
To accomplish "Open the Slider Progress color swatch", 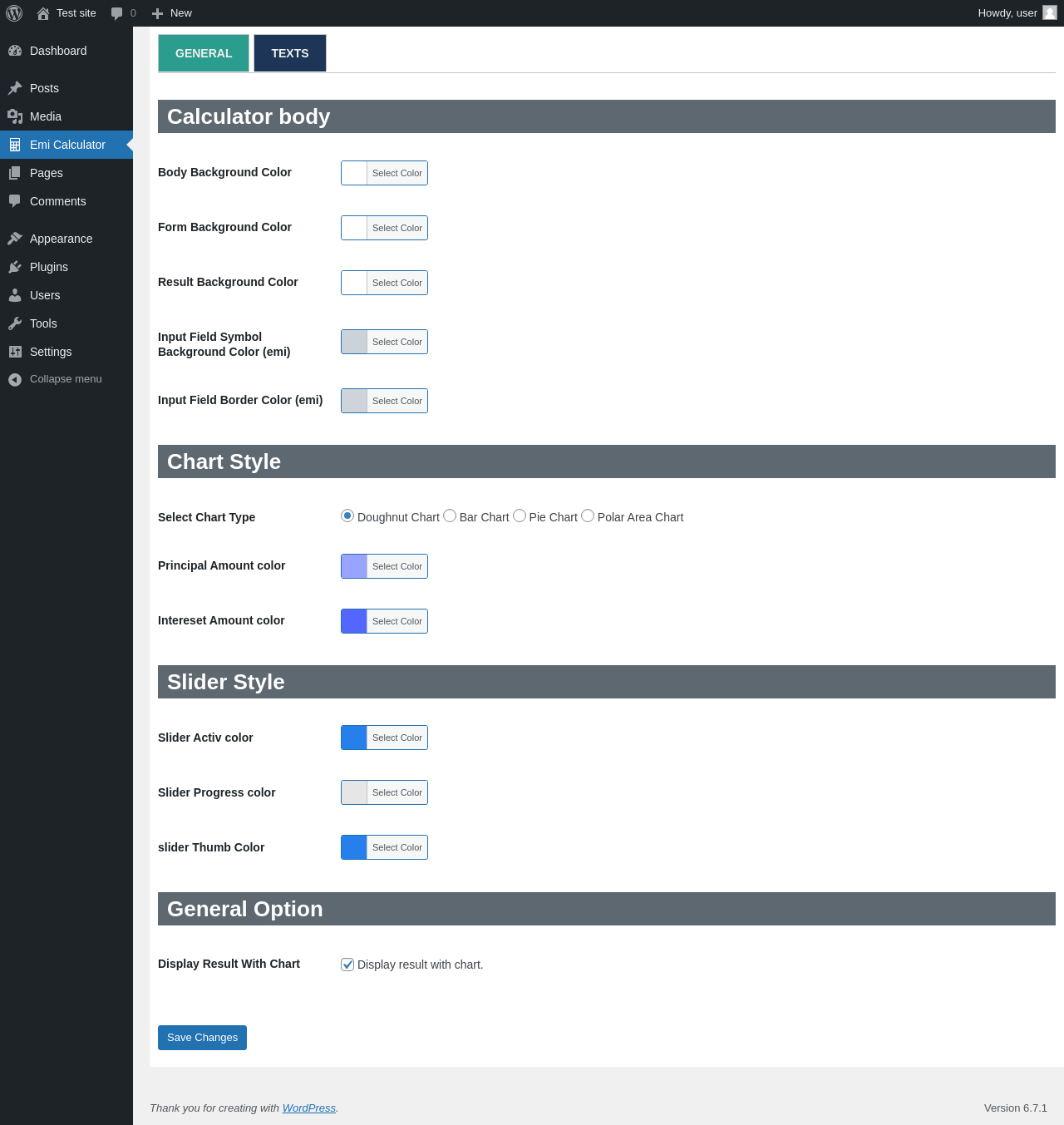I will tap(354, 792).
